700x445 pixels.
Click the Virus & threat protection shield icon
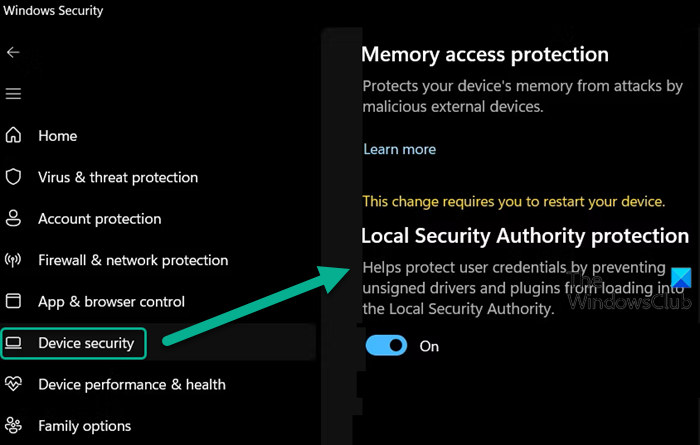[14, 177]
